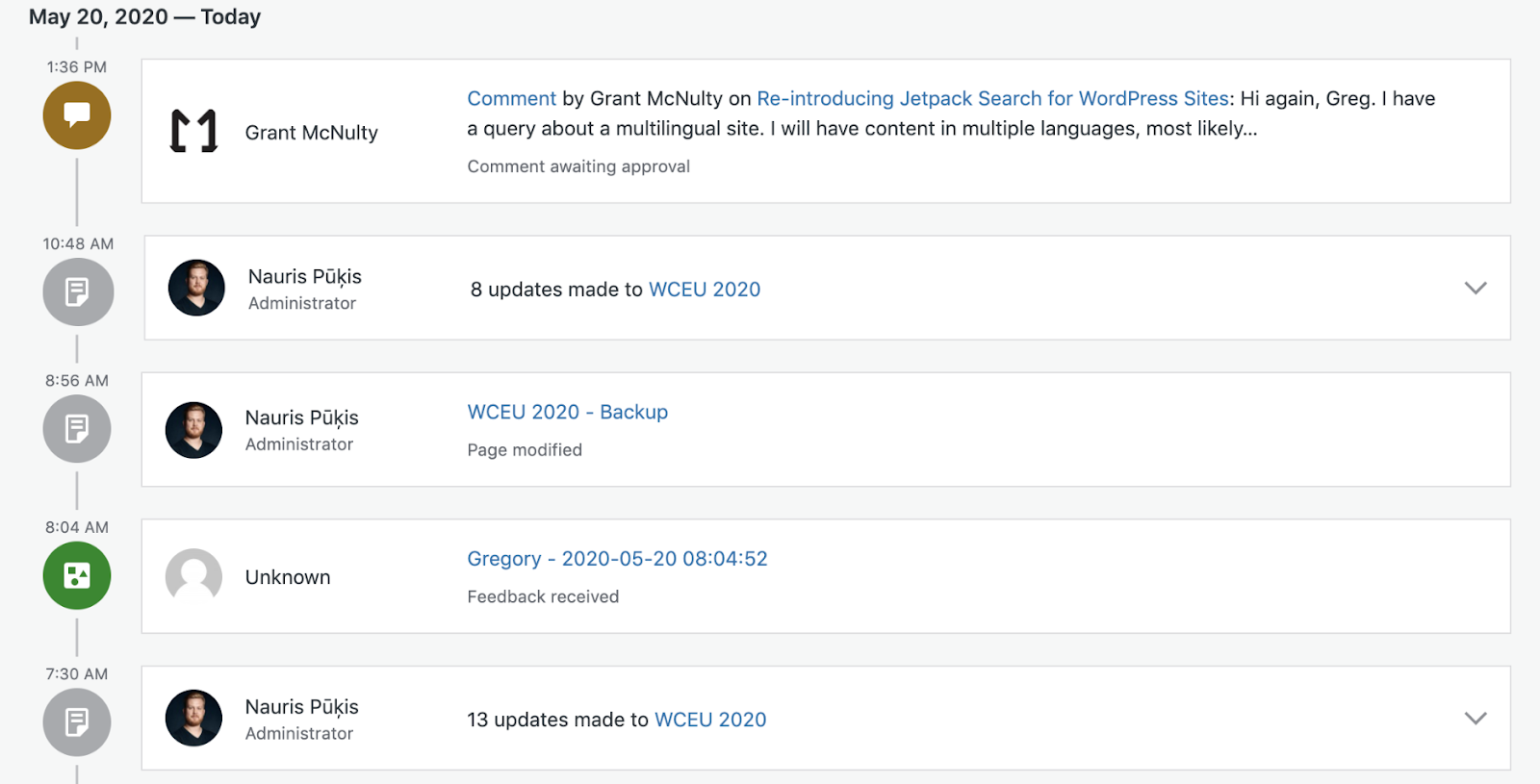Open the Gregory - 2020-05-20 feedback link
Image resolution: width=1540 pixels, height=784 pixels.
pyautogui.click(x=617, y=558)
